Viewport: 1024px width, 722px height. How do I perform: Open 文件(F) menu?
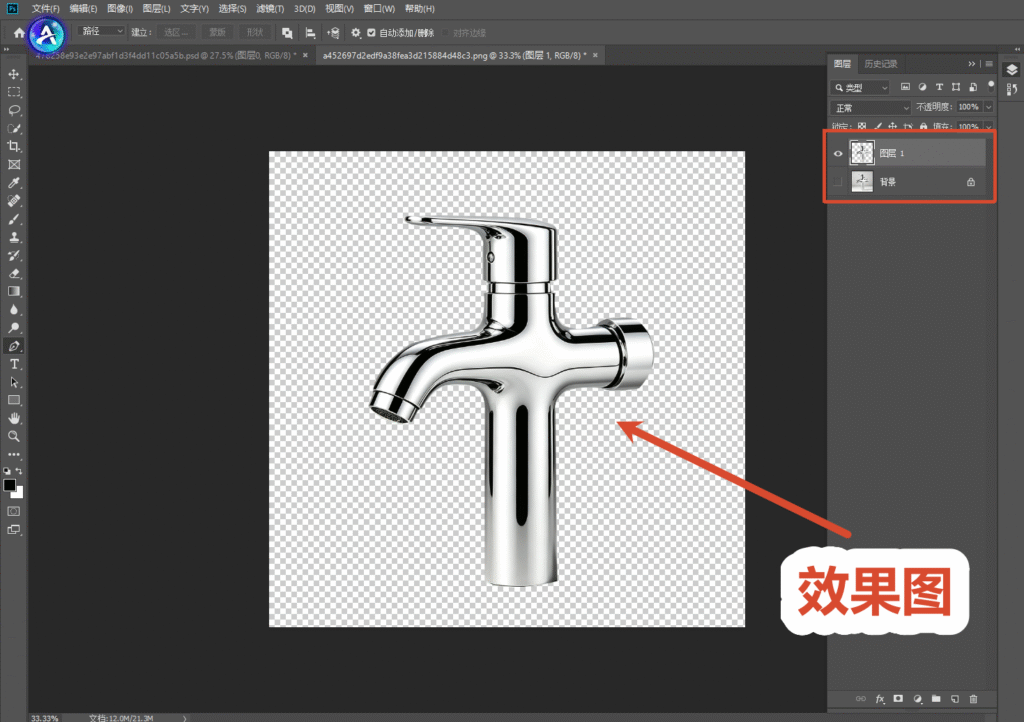coord(45,8)
